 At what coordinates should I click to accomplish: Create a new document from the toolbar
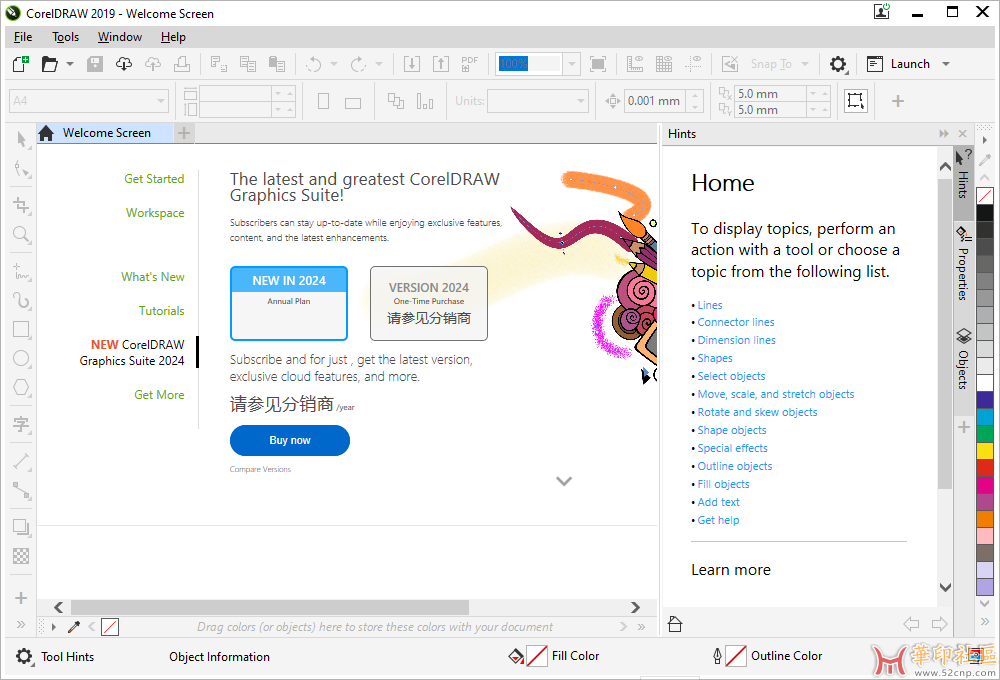coord(20,64)
